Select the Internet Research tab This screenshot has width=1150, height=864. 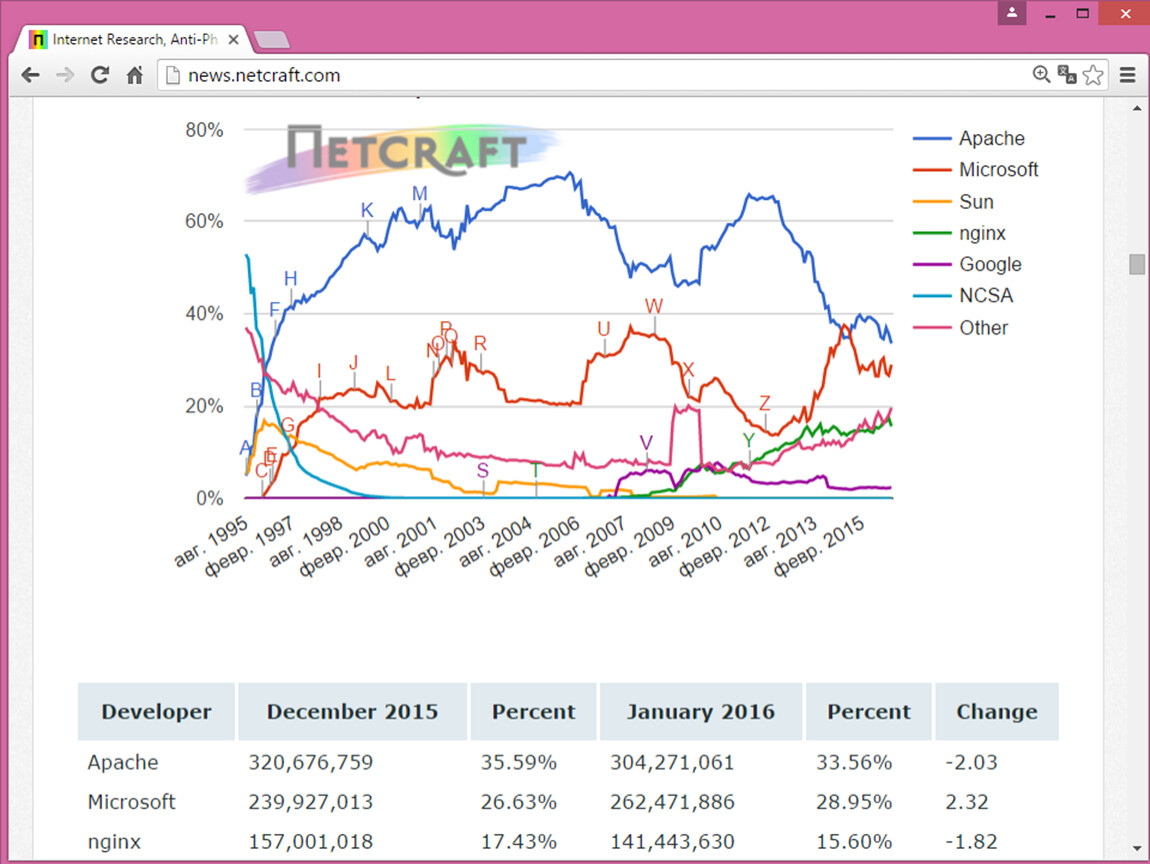pyautogui.click(x=130, y=40)
